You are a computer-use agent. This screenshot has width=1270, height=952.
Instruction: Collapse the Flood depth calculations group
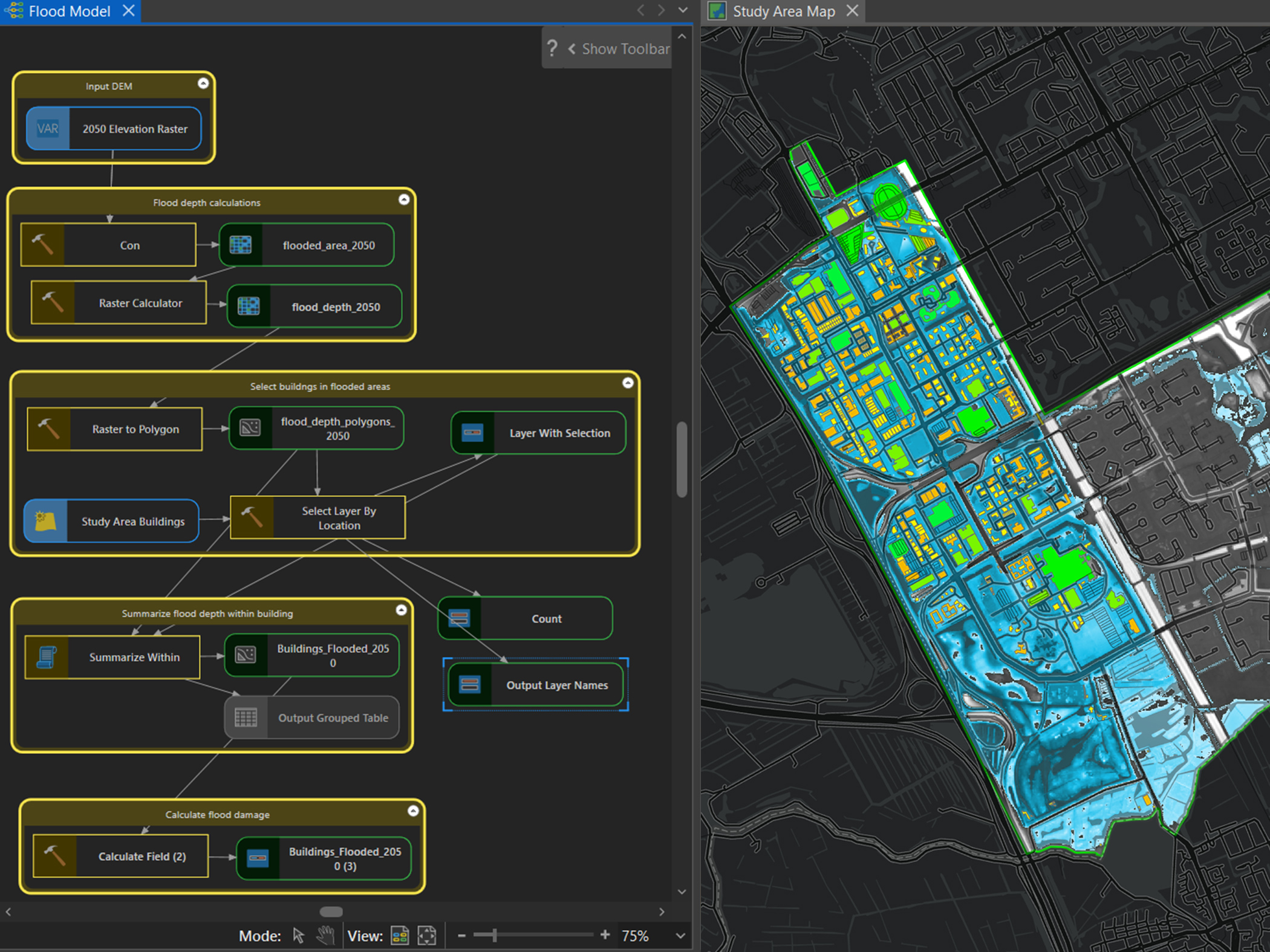click(405, 199)
